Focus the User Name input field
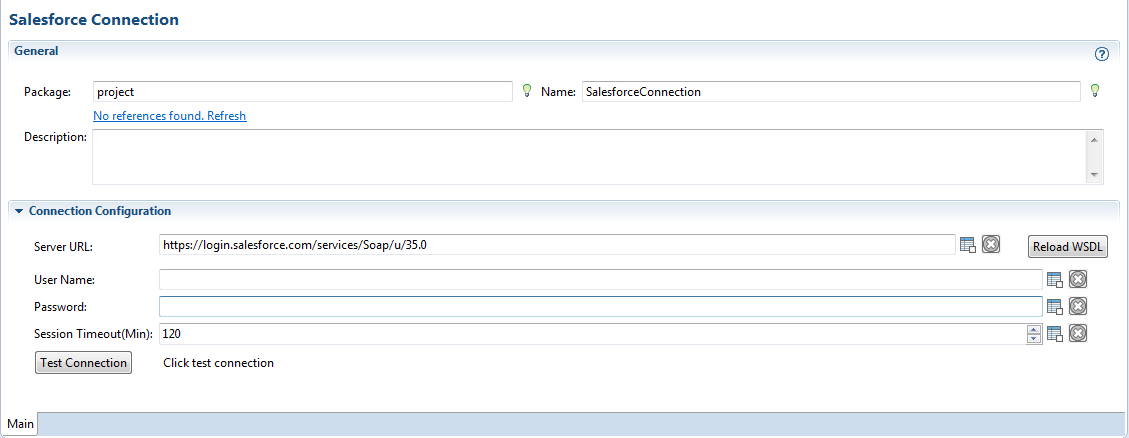 601,280
